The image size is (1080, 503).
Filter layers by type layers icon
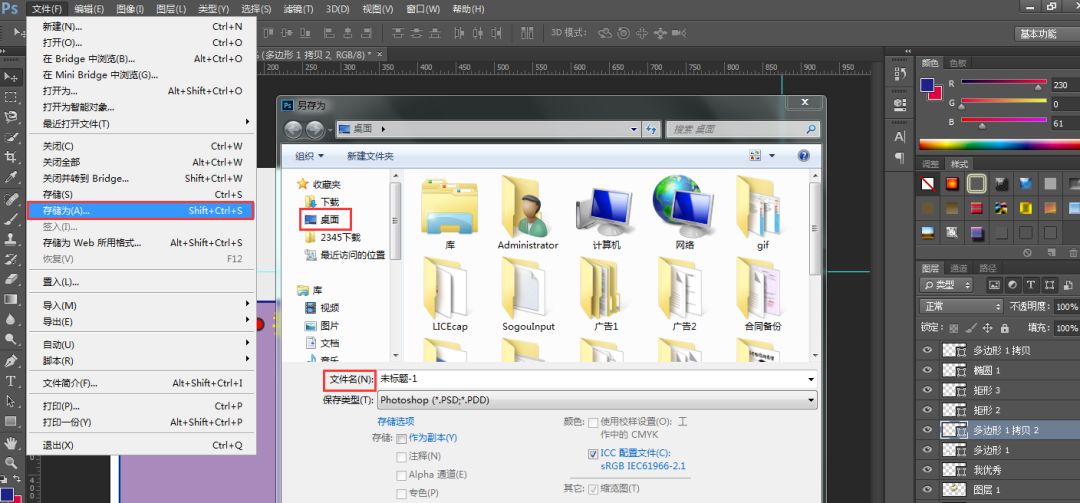tap(1030, 285)
